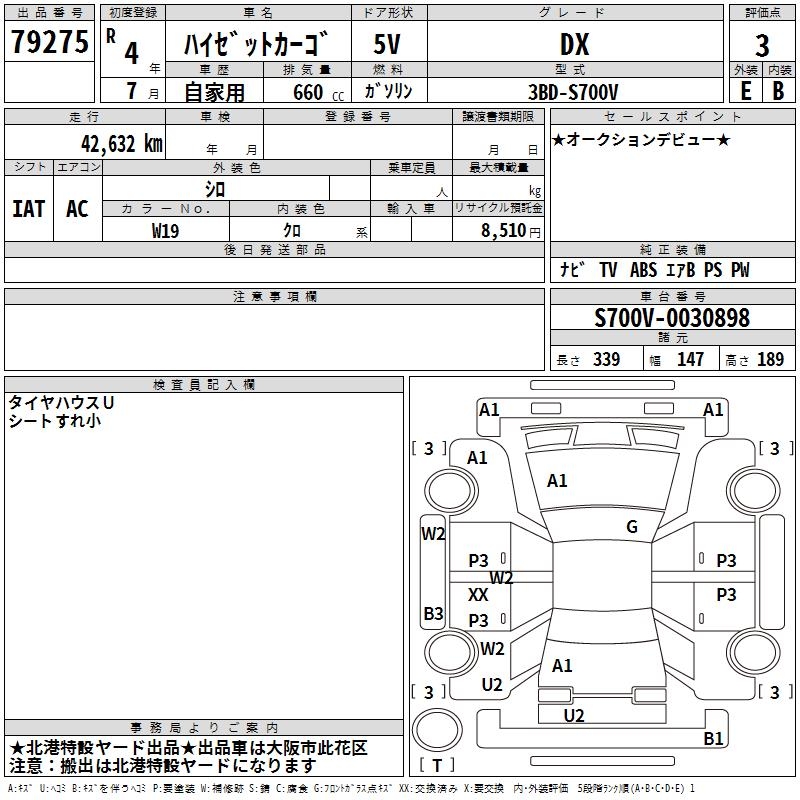Select the lot number 79275
The image size is (800, 800).
click(49, 41)
